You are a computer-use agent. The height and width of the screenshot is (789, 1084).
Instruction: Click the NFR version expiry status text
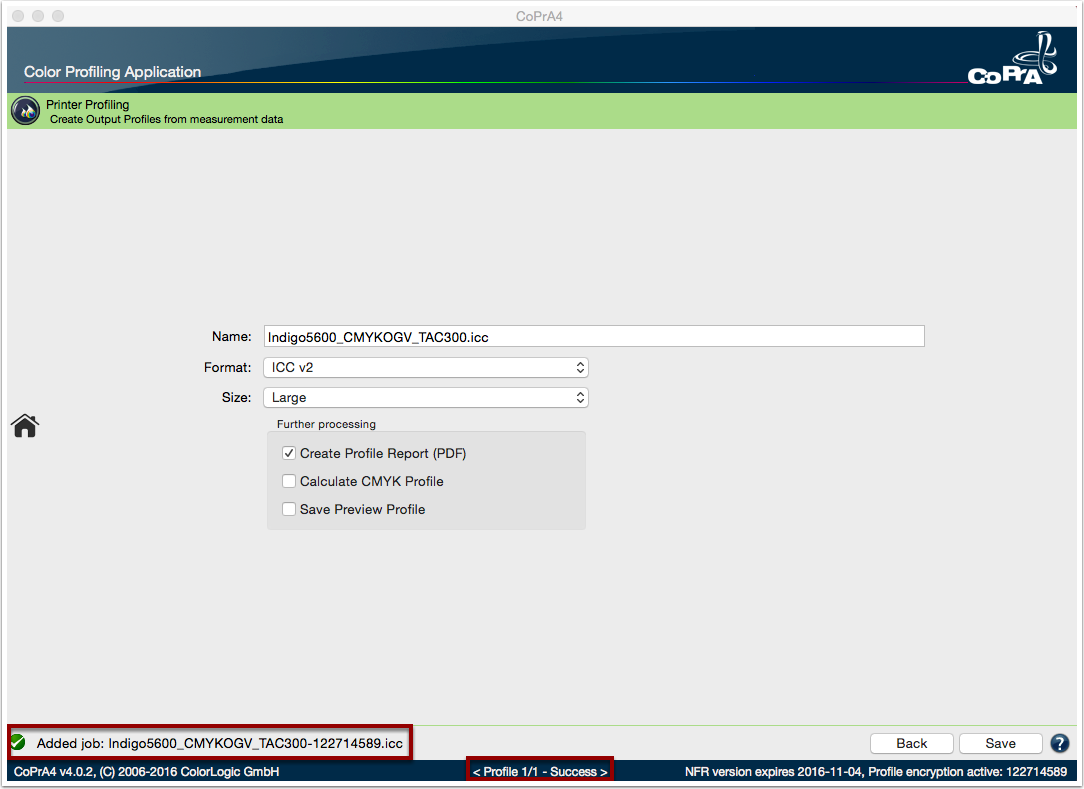pyautogui.click(x=876, y=772)
